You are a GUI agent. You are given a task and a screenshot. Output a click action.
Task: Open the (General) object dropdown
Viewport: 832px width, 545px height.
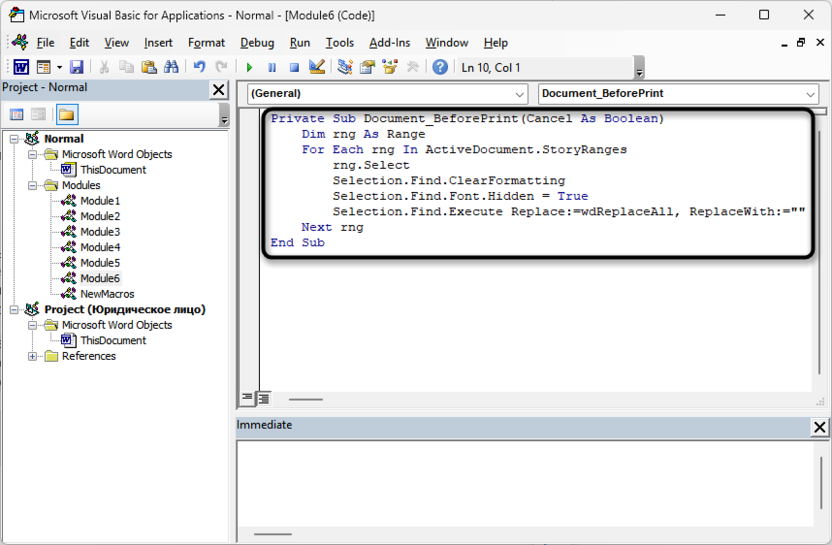tap(519, 94)
